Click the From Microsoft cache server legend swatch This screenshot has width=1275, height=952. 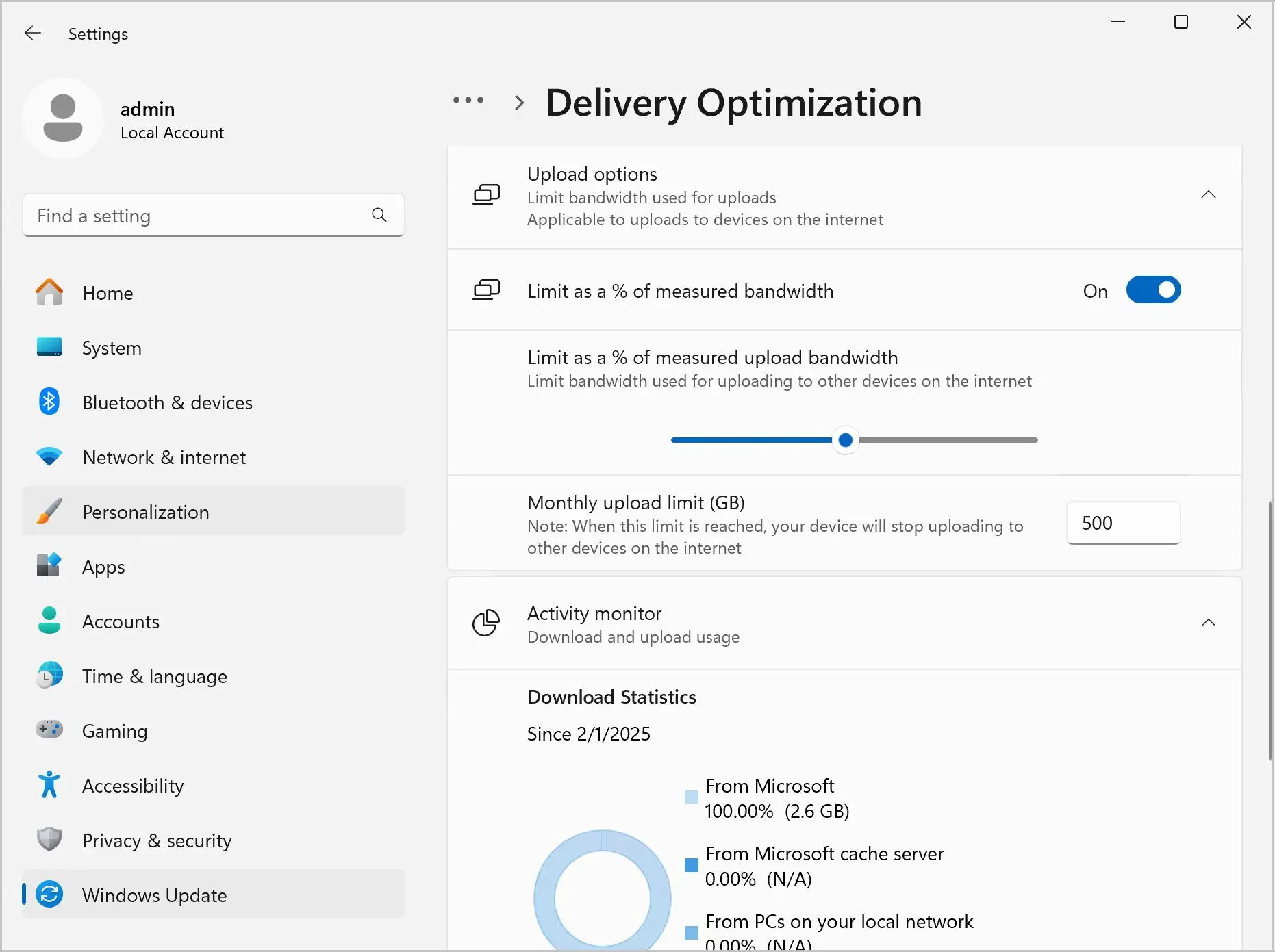click(692, 865)
